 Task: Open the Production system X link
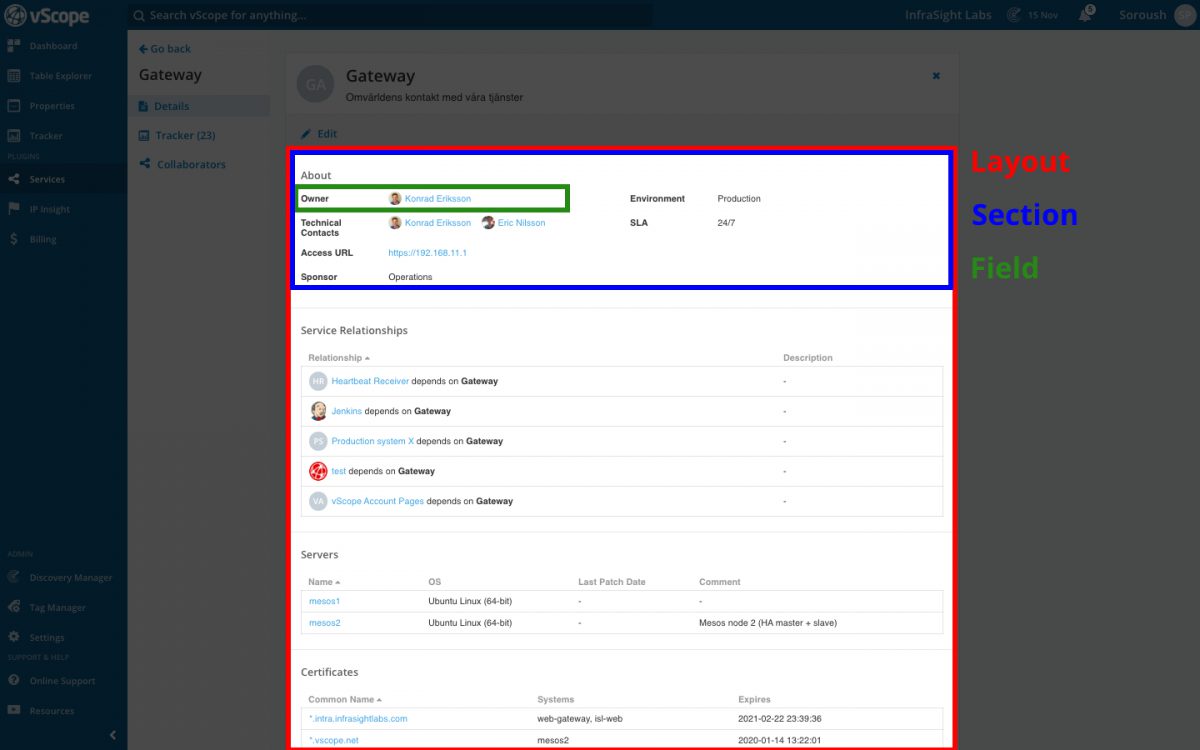(x=373, y=441)
